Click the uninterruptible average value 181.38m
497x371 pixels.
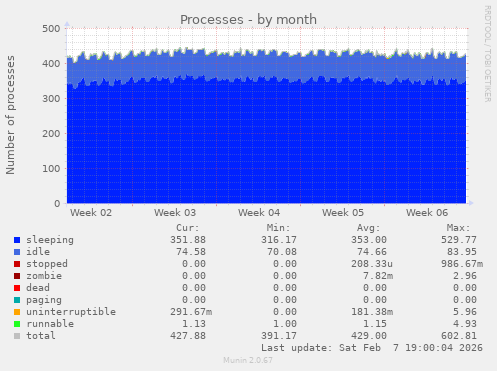point(372,312)
